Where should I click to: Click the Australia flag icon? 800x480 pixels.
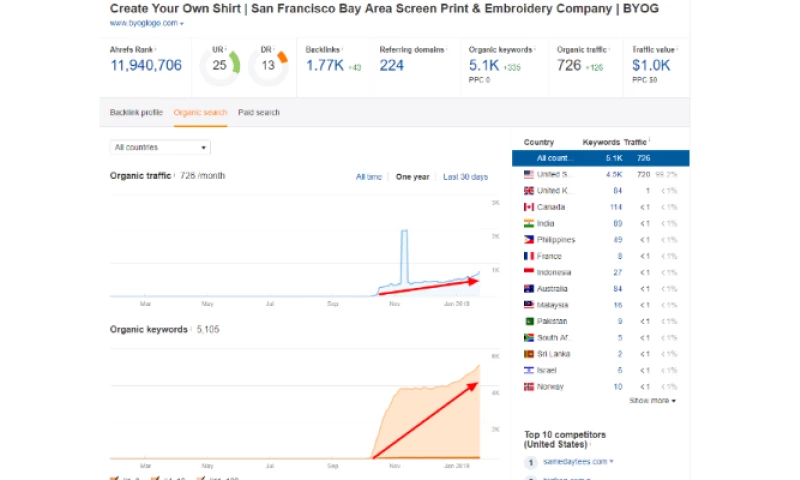(x=529, y=289)
